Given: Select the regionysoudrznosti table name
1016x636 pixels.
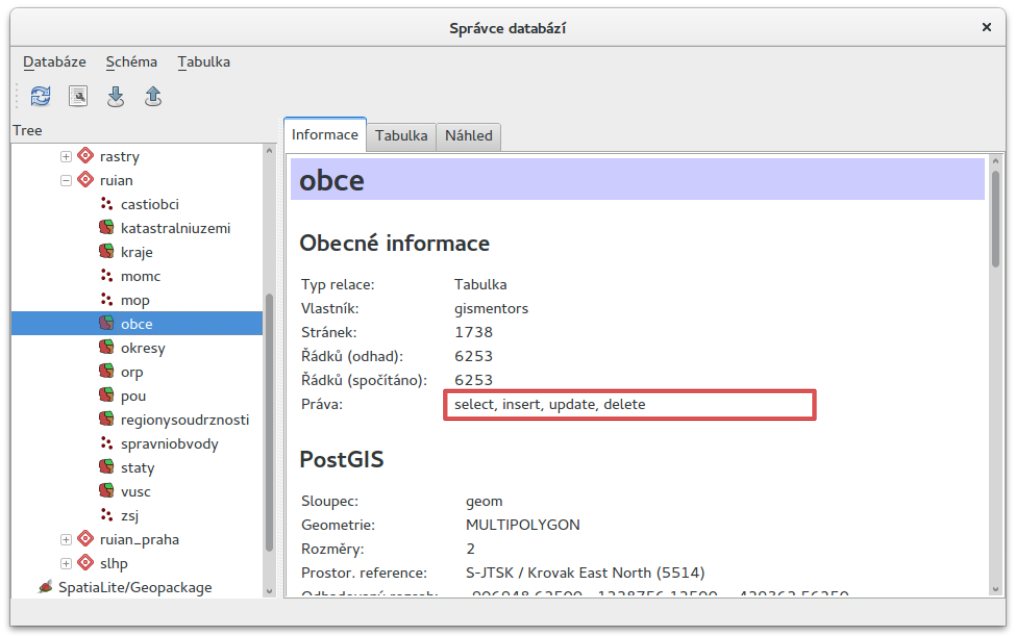Looking at the screenshot, I should click(185, 420).
